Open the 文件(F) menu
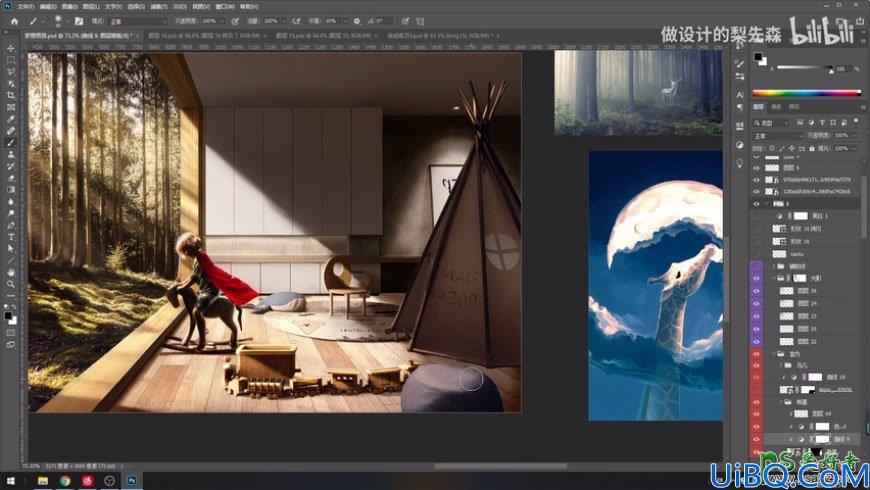 [x=26, y=7]
